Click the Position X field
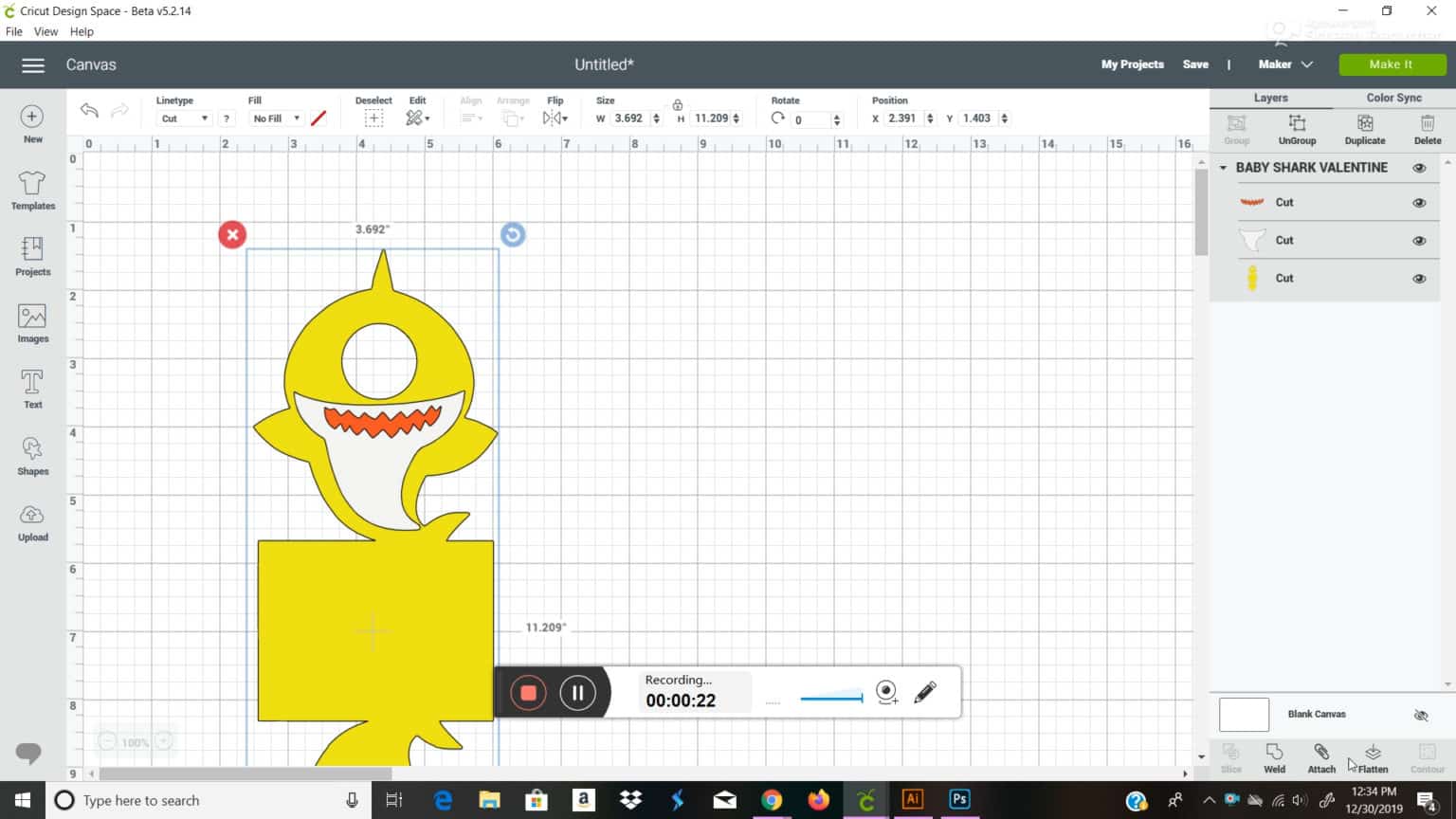 pyautogui.click(x=902, y=118)
